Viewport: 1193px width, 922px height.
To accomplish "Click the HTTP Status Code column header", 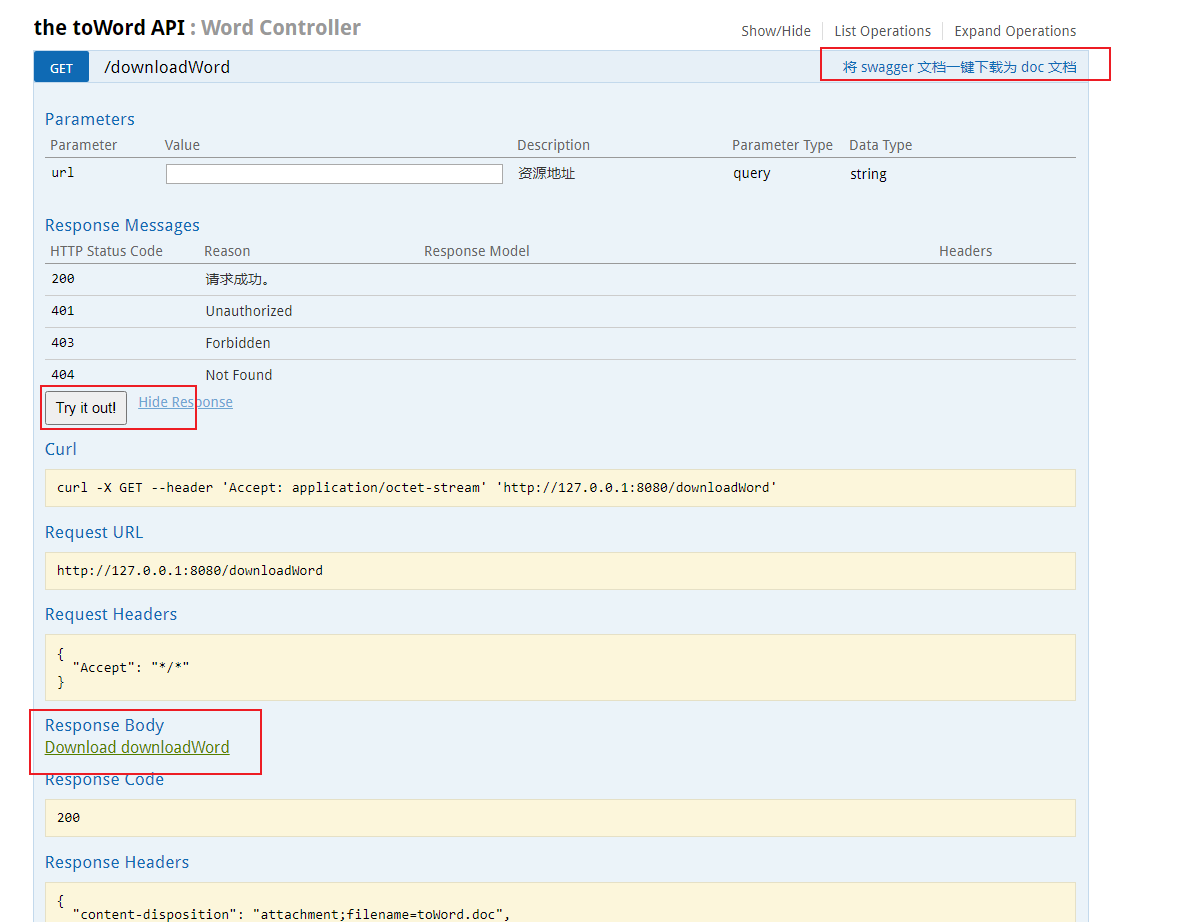I will (107, 251).
